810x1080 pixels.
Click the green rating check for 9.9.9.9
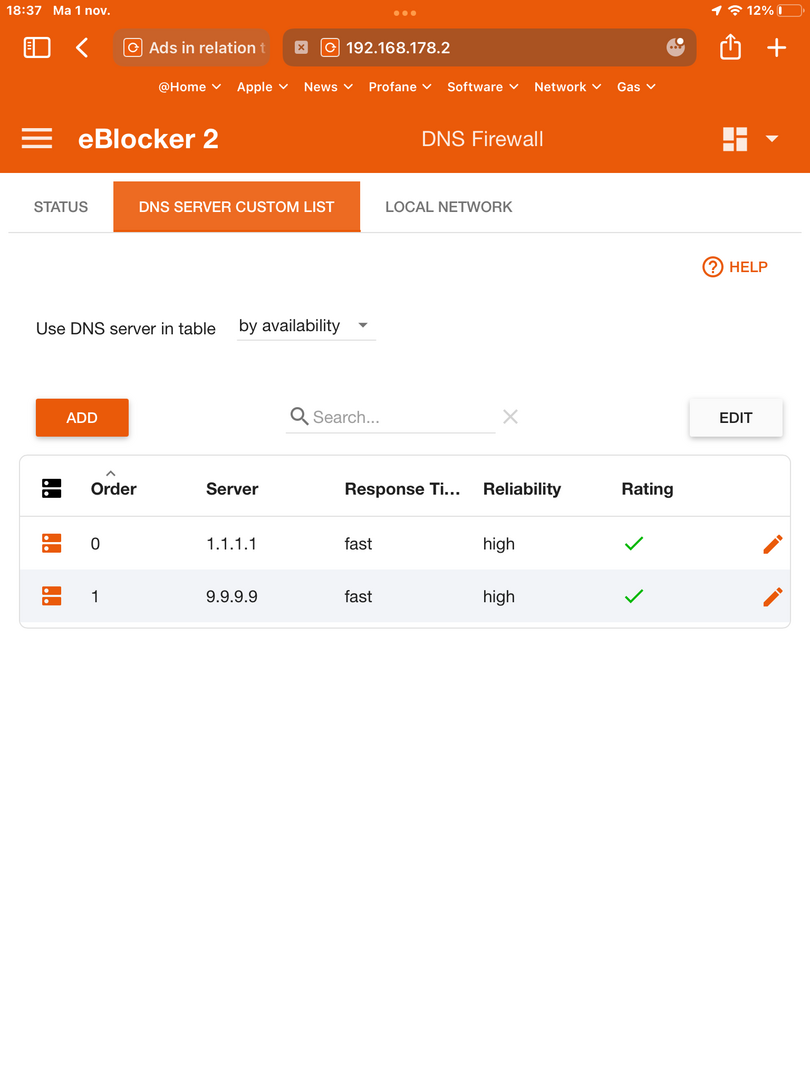point(634,596)
